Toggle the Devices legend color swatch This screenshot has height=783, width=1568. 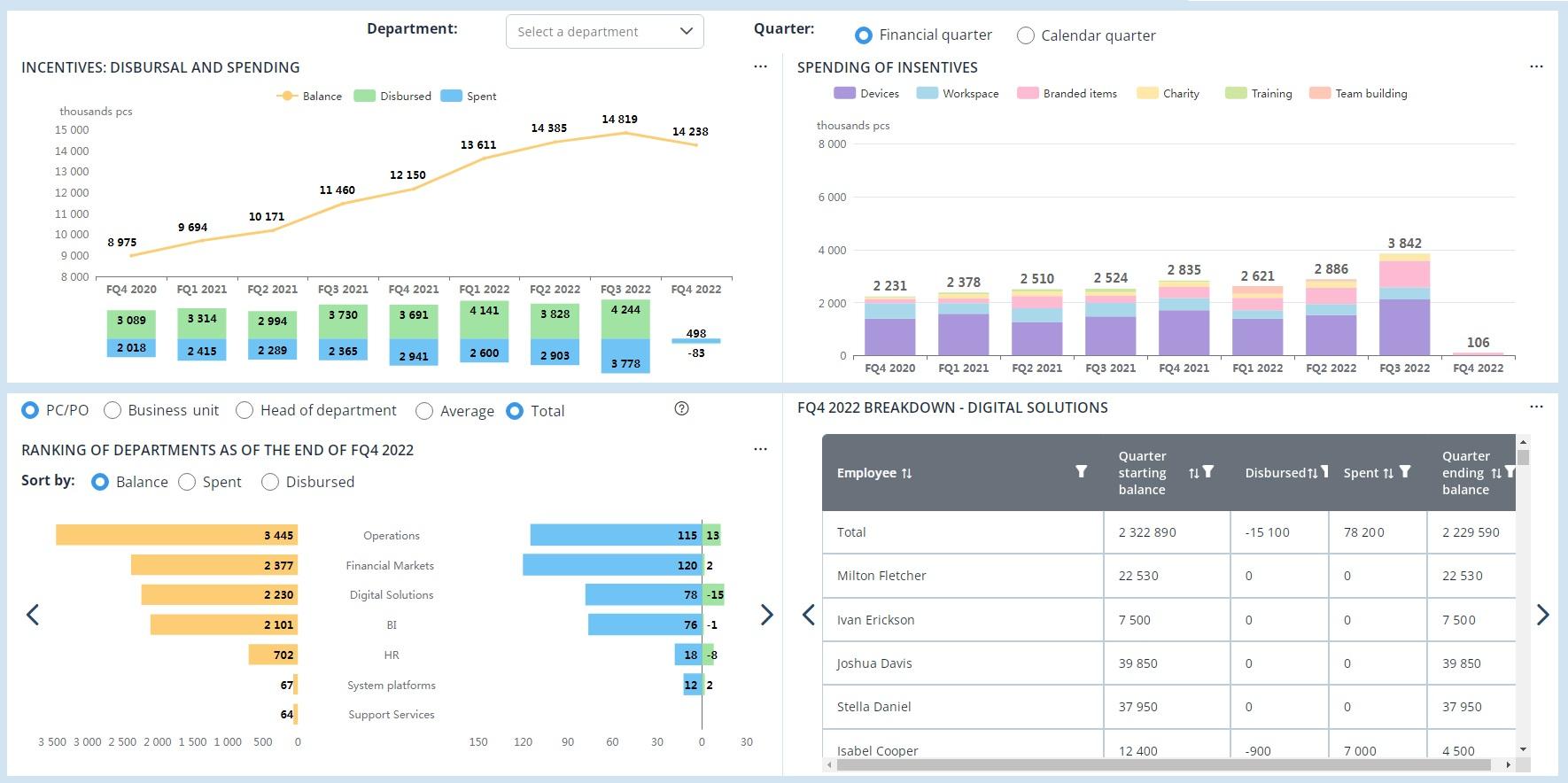(844, 93)
